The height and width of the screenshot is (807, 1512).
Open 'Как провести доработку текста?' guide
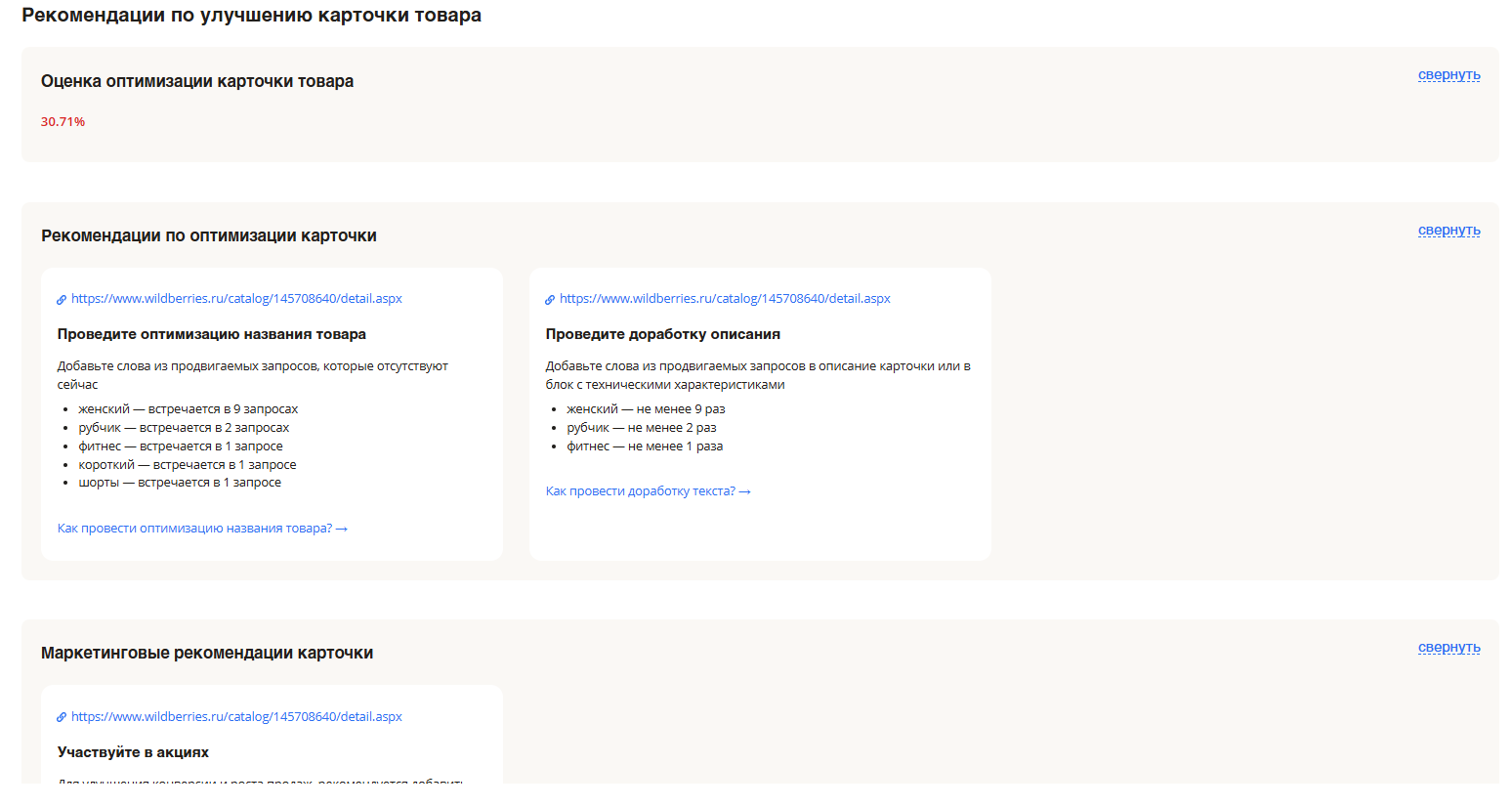(648, 491)
